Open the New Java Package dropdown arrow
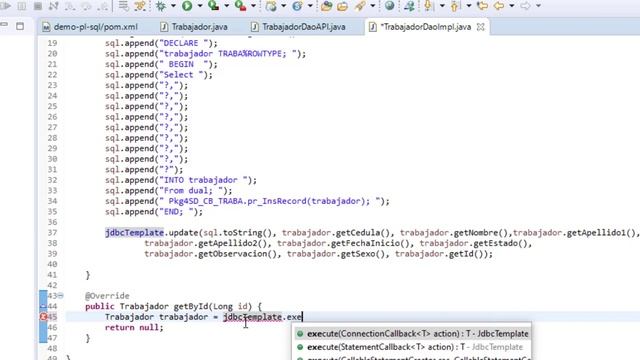The height and width of the screenshot is (360, 640). pos(283,6)
